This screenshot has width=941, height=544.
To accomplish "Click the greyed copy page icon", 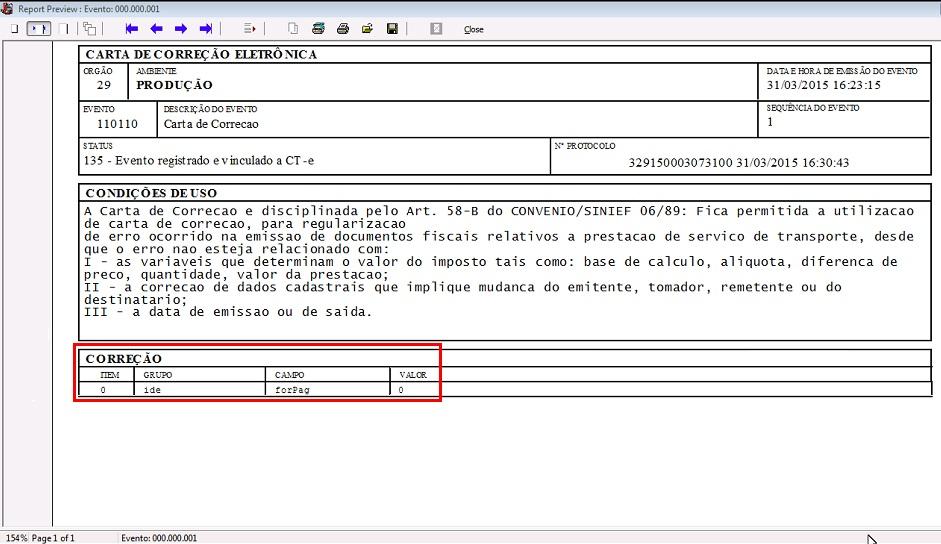I will 293,29.
